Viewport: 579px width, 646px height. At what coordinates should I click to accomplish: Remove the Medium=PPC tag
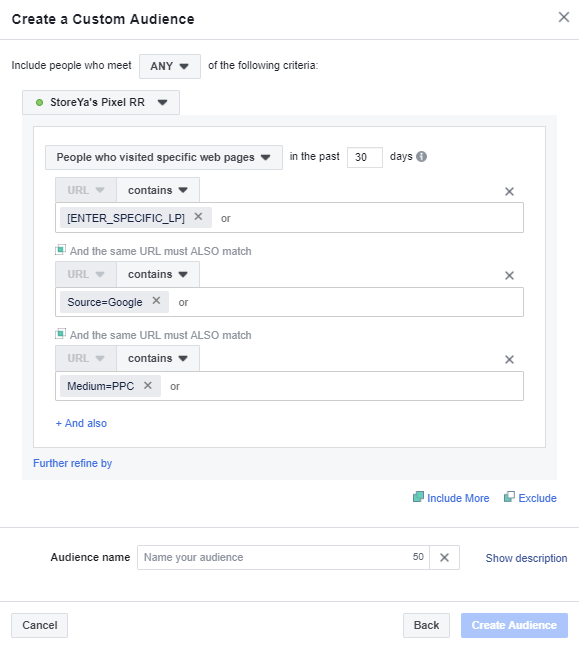pos(148,385)
